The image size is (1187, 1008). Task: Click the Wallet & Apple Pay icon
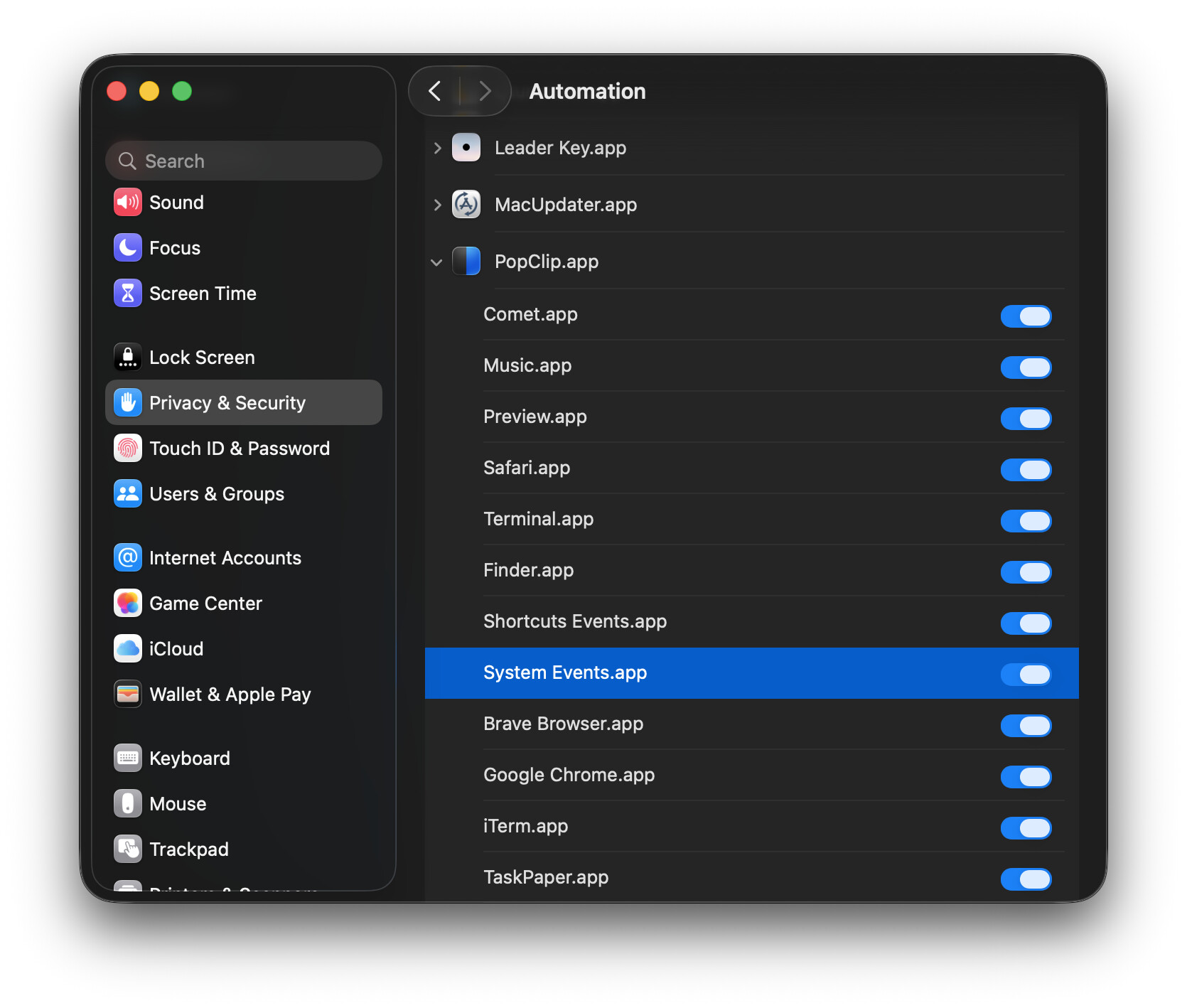(128, 695)
